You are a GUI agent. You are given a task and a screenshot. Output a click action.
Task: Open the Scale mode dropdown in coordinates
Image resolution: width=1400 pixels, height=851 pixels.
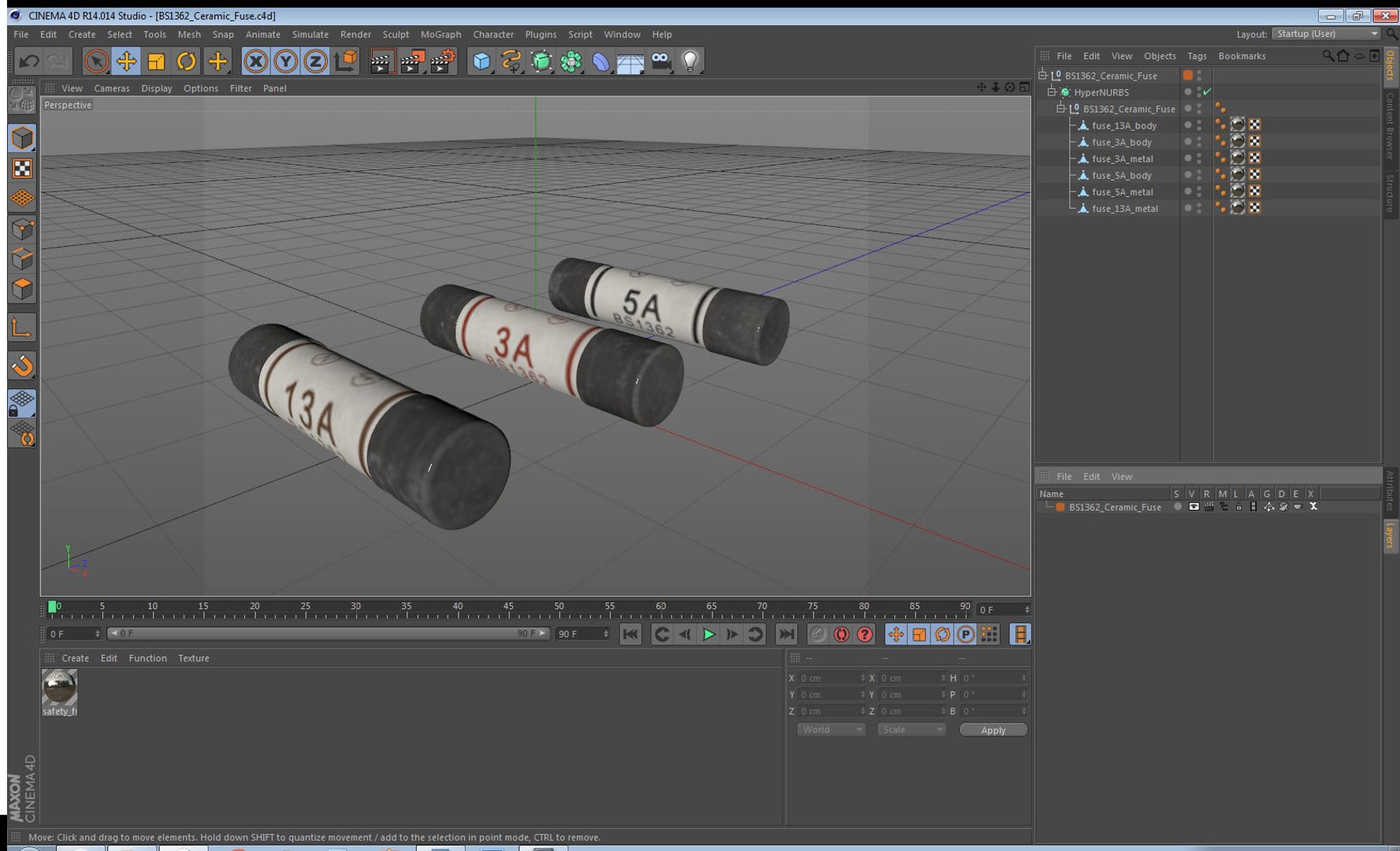(912, 730)
